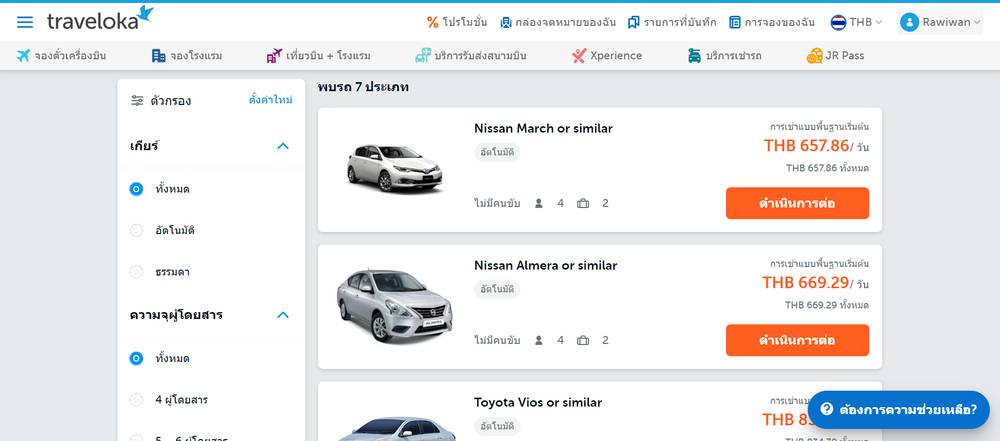
Task: Go to Xperience tab
Action: (607, 56)
